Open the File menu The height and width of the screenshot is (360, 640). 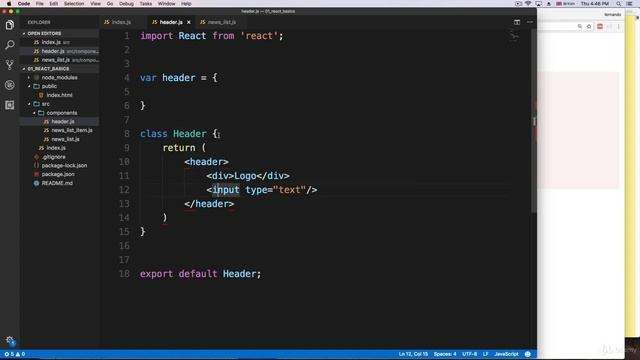pos(40,4)
